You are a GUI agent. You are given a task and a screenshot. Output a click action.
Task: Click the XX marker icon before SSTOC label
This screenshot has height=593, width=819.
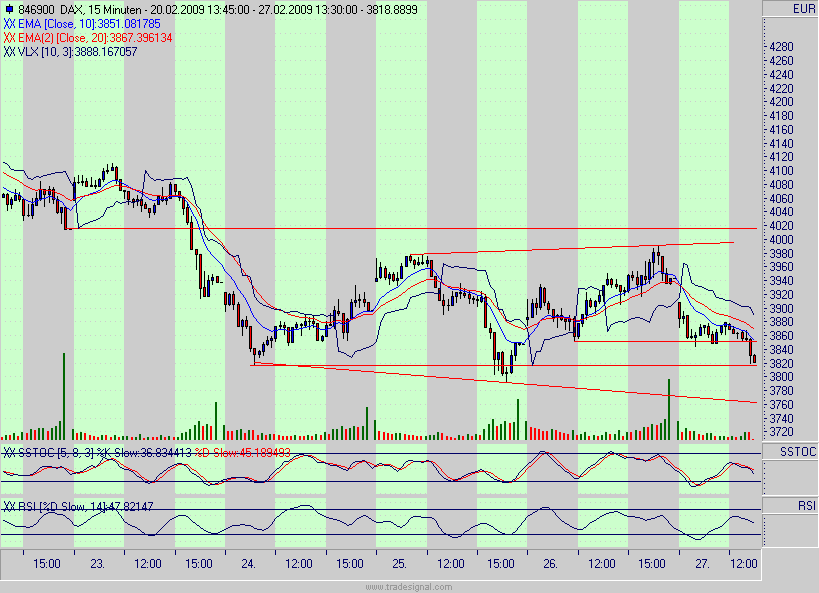(x=9, y=452)
